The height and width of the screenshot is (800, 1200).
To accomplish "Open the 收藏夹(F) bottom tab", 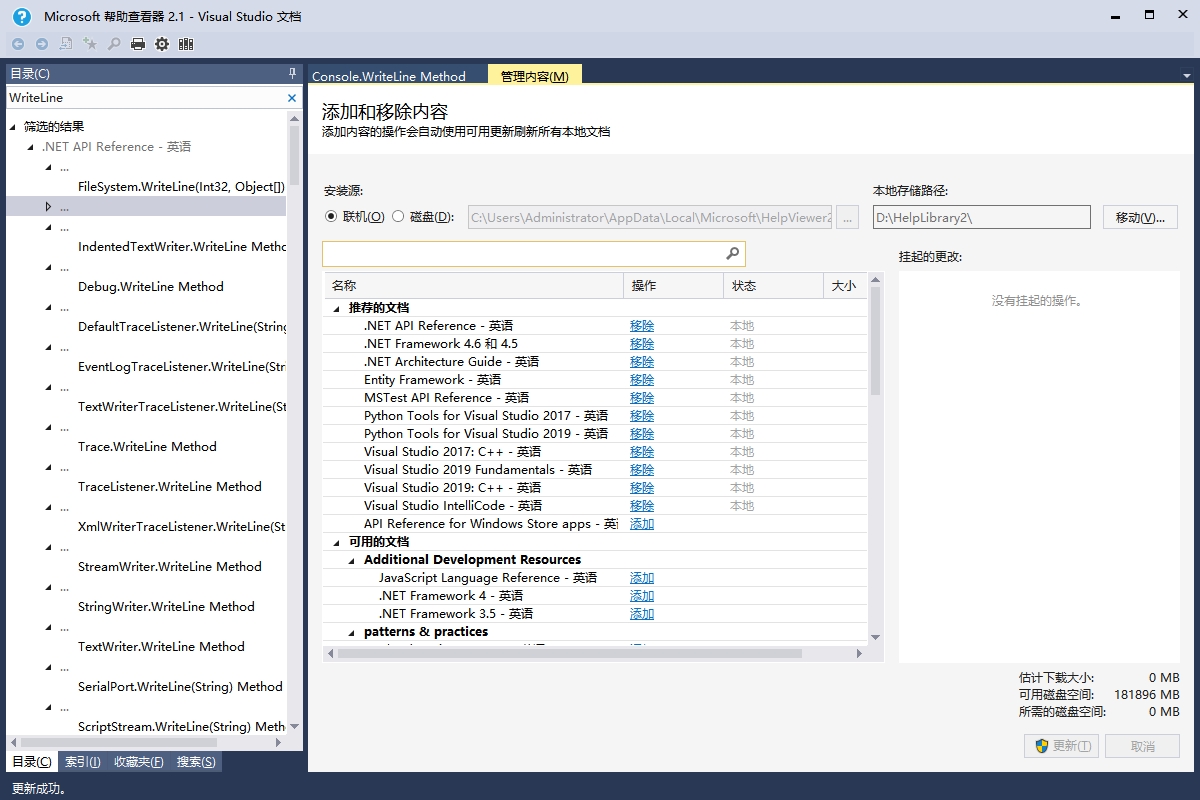I will tap(139, 762).
